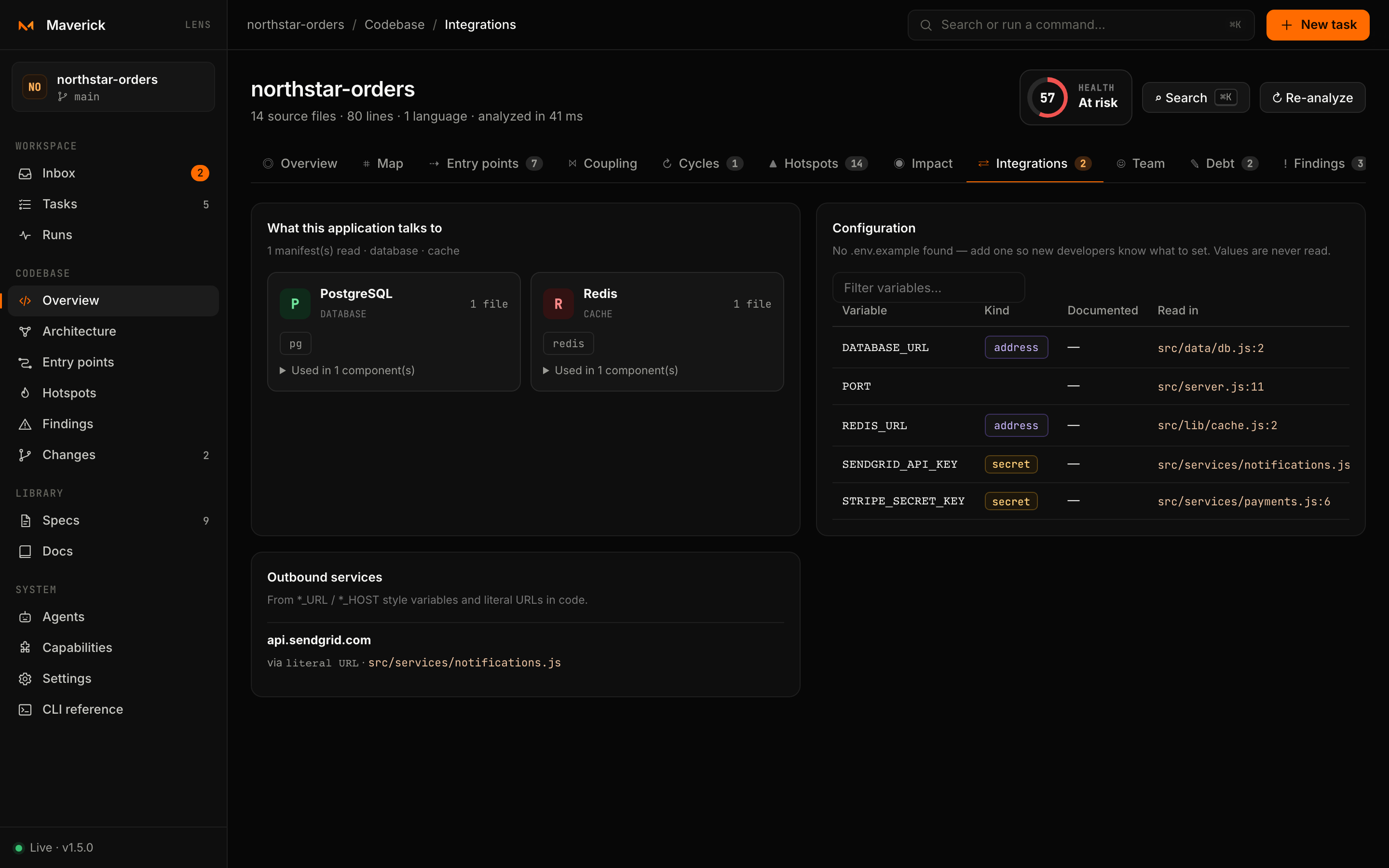
Task: Click the Re-analyze button
Action: coord(1312,97)
